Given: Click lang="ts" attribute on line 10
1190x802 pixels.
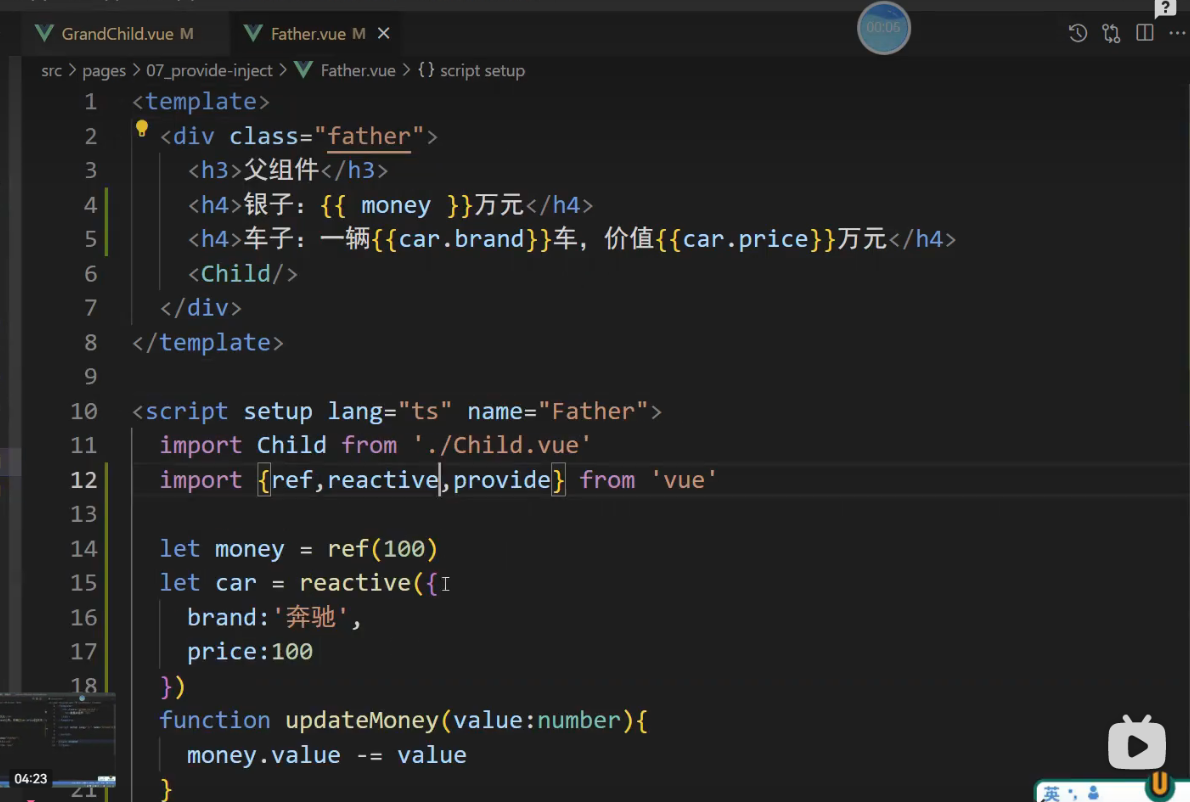Looking at the screenshot, I should (x=389, y=411).
